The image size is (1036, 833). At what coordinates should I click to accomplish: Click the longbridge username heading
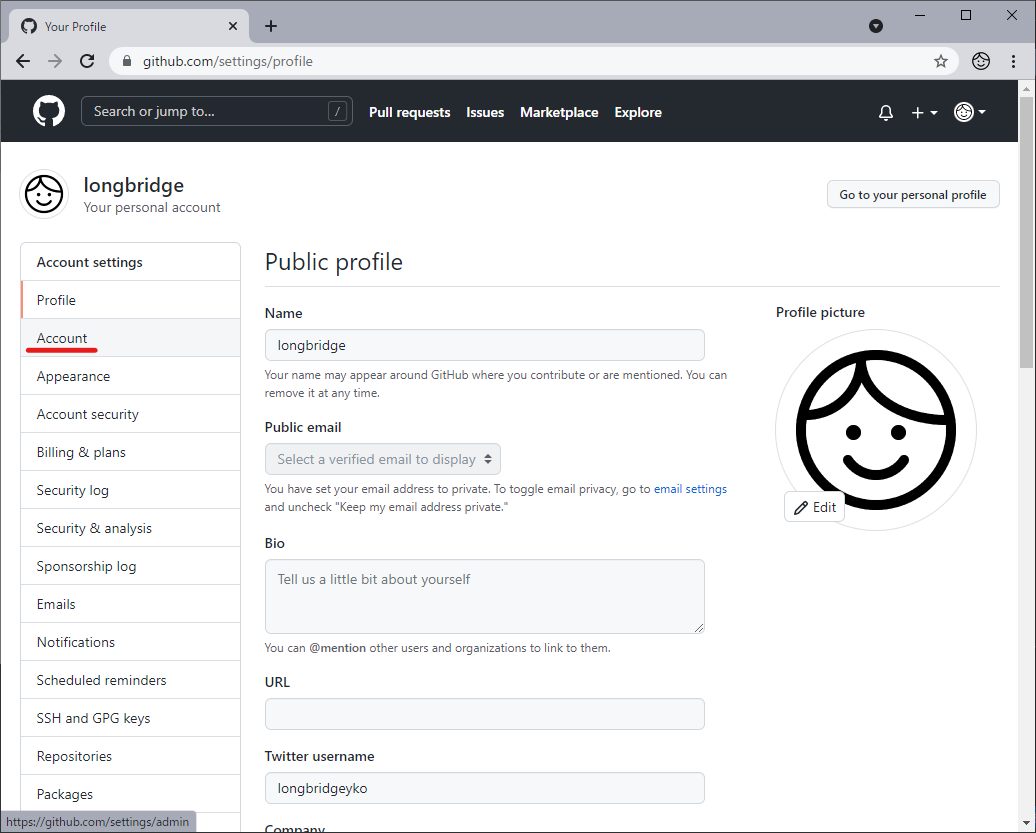coord(133,185)
